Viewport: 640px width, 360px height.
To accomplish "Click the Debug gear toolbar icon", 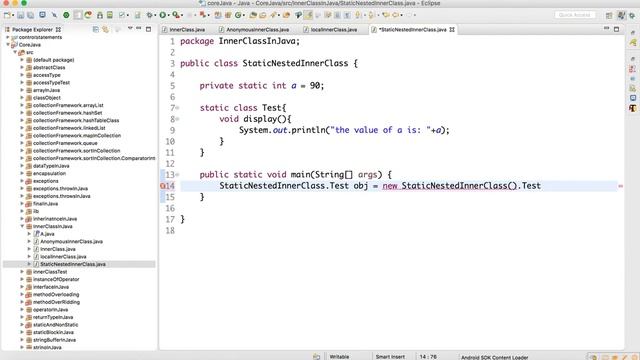I will pyautogui.click(x=149, y=15).
